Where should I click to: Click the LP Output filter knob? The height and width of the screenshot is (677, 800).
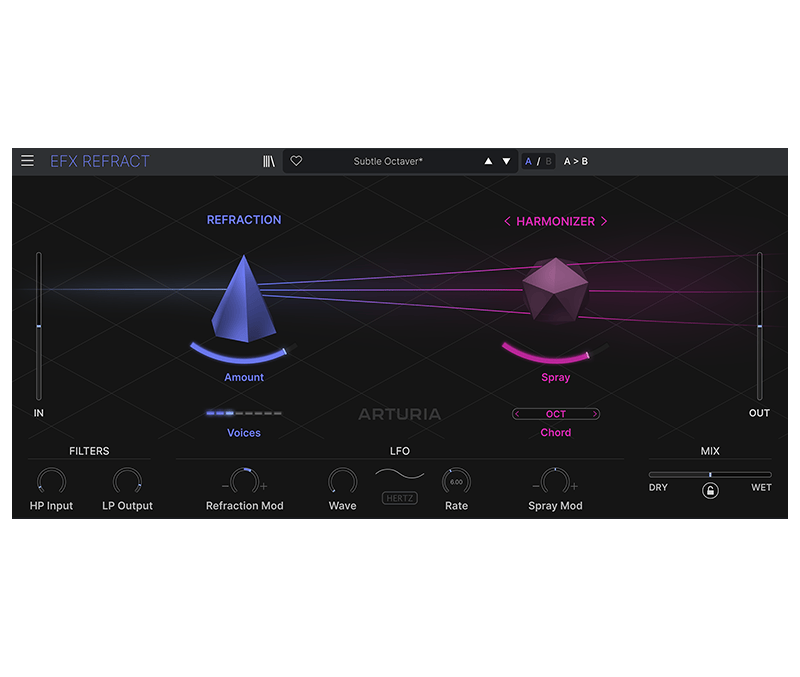coord(127,482)
